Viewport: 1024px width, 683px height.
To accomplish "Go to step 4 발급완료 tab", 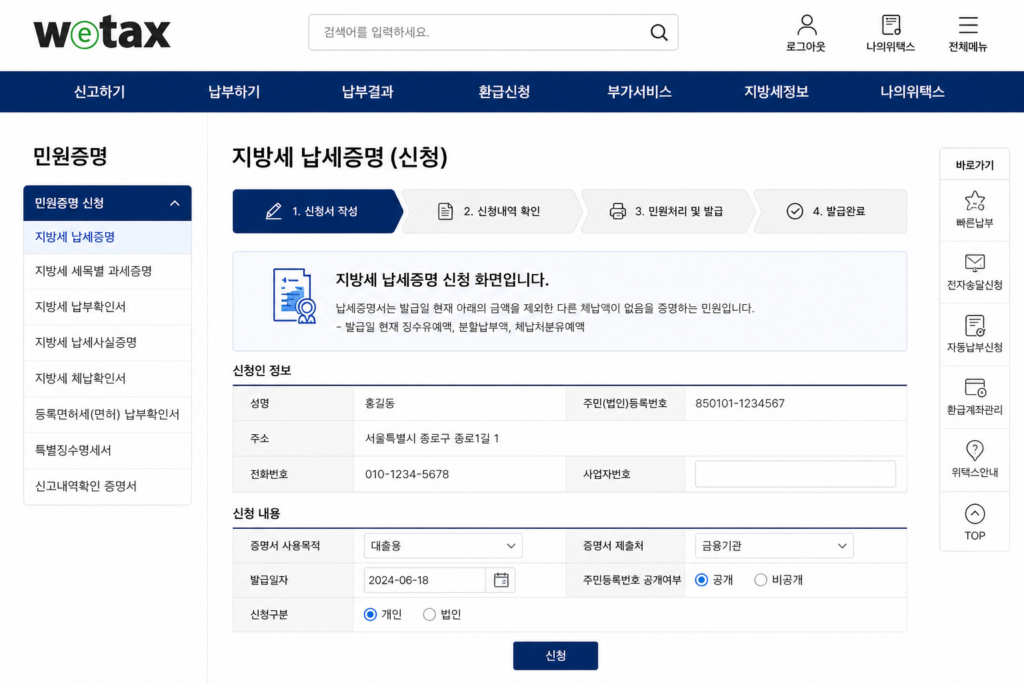I will click(x=829, y=211).
